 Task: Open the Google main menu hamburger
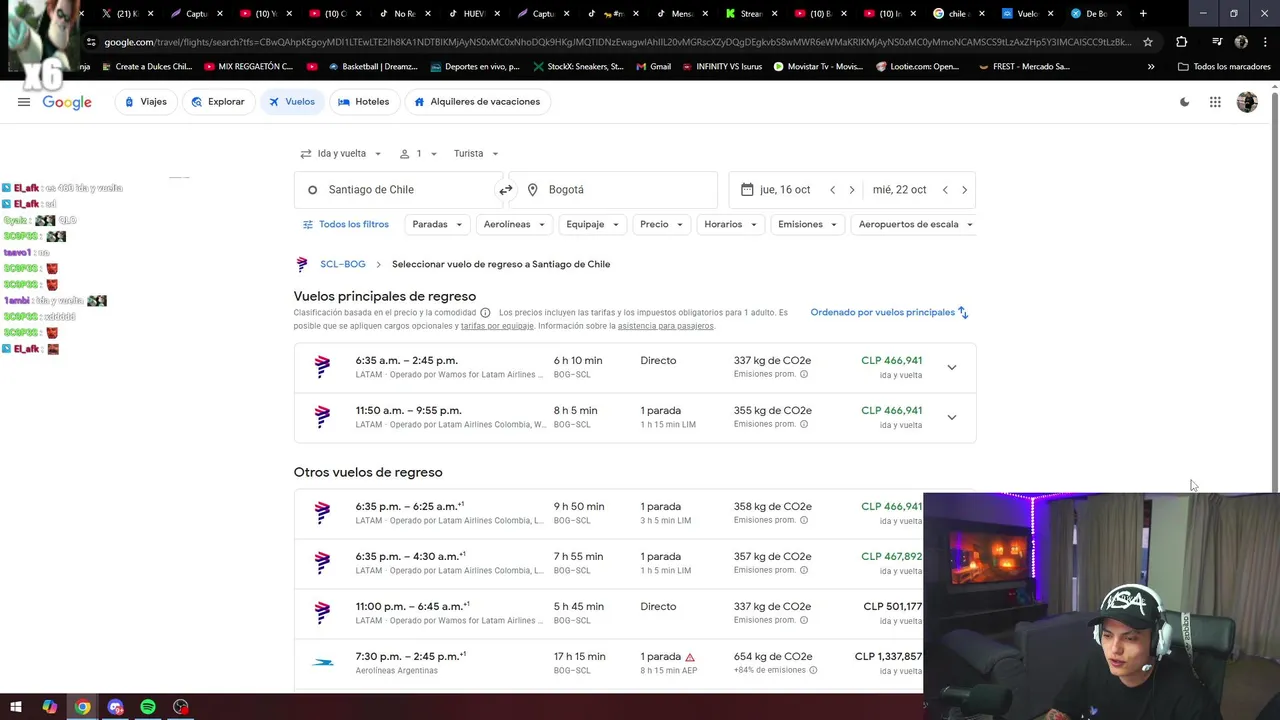(24, 102)
